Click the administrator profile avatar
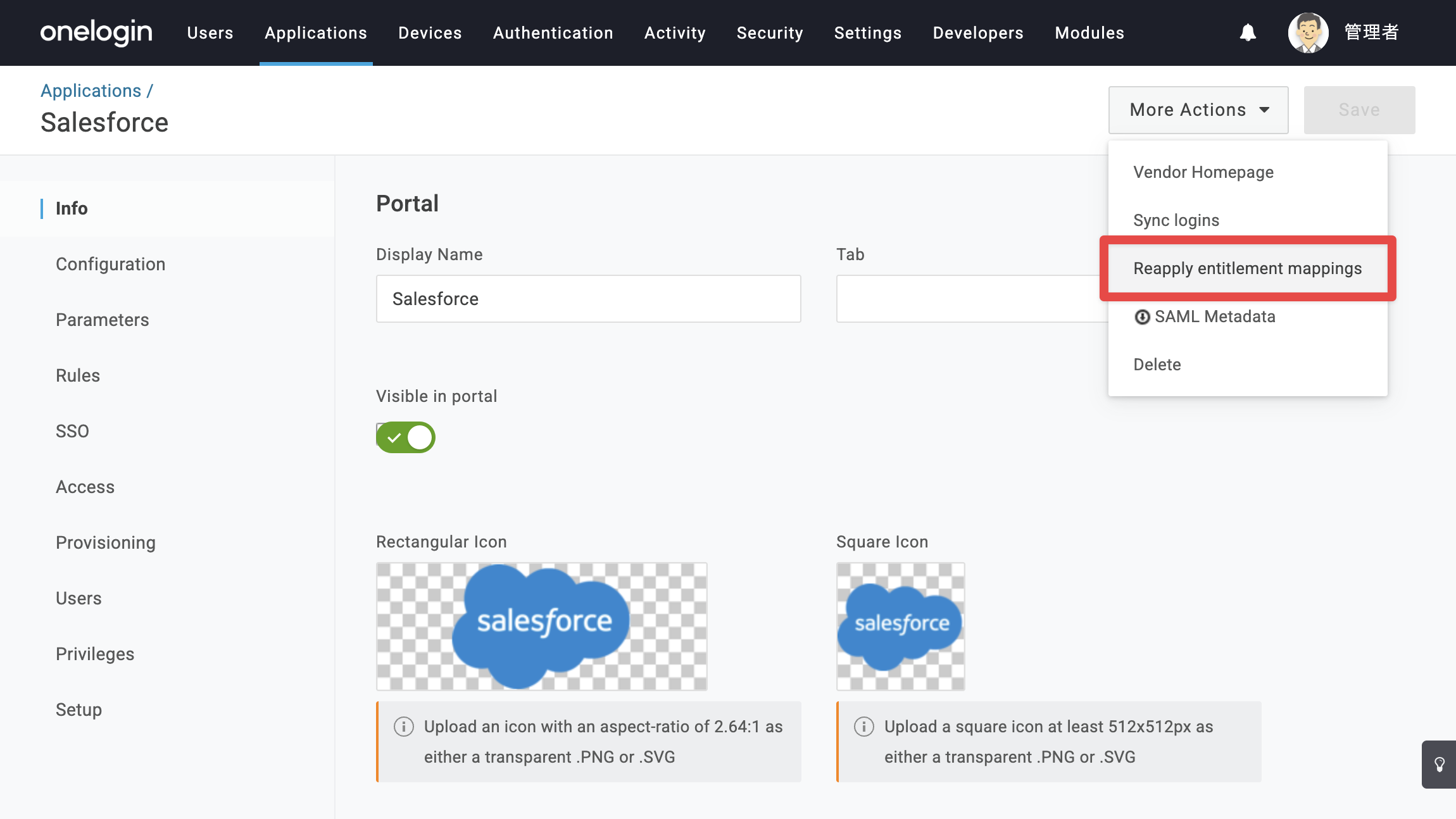This screenshot has width=1456, height=819. 1308,32
